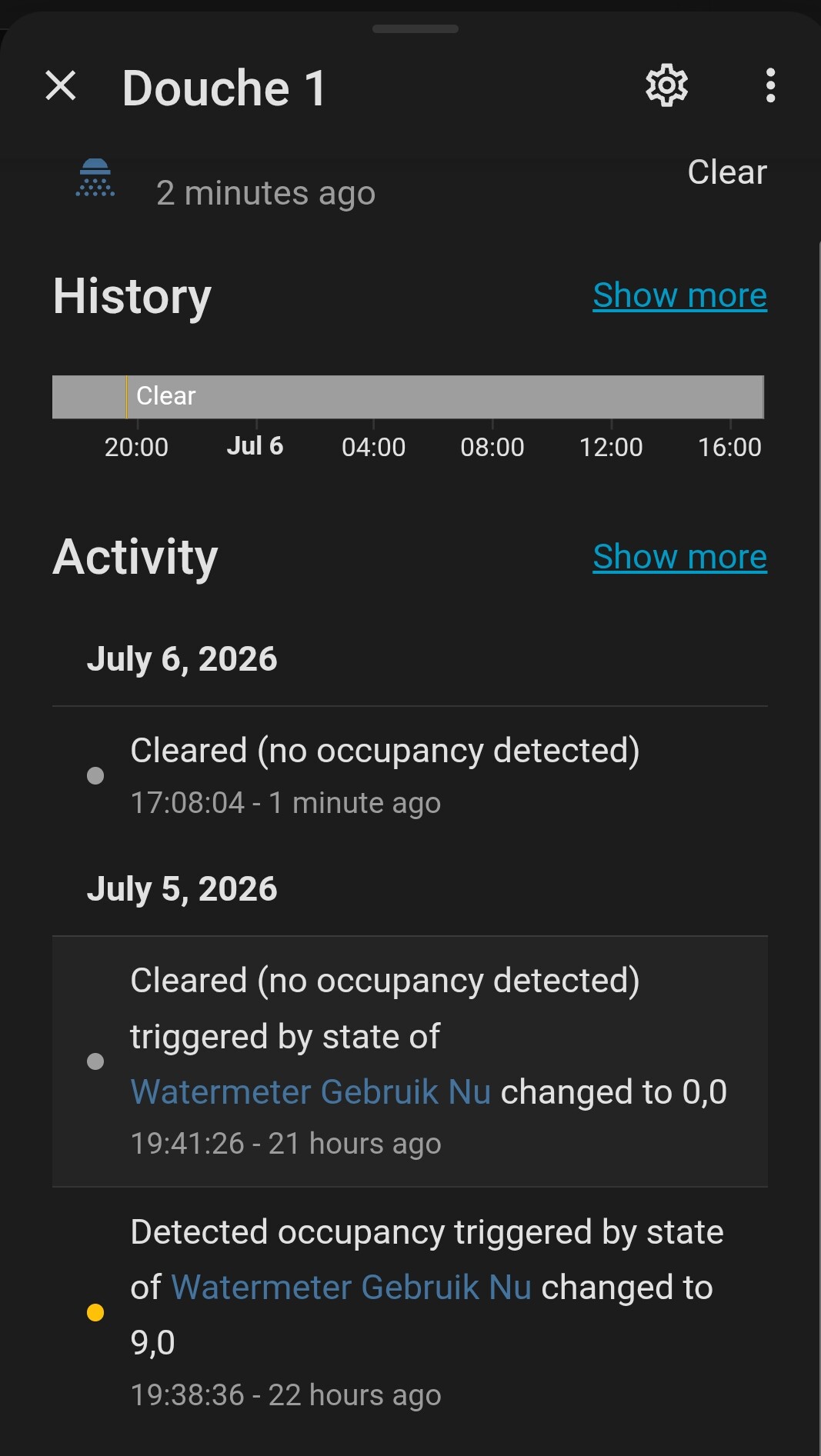Tap the blue shower entity icon
Image resolution: width=821 pixels, height=1456 pixels.
tap(95, 178)
